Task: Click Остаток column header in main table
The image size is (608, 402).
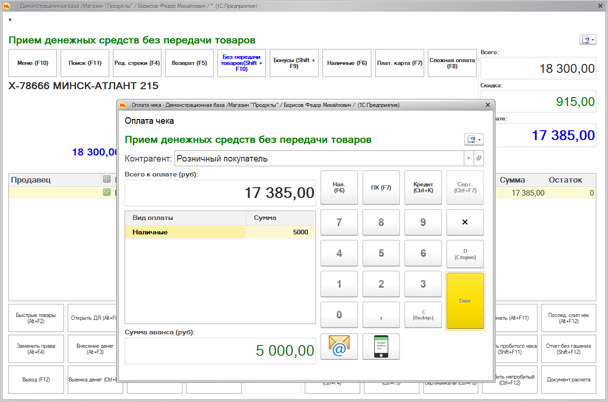Action: tap(571, 179)
